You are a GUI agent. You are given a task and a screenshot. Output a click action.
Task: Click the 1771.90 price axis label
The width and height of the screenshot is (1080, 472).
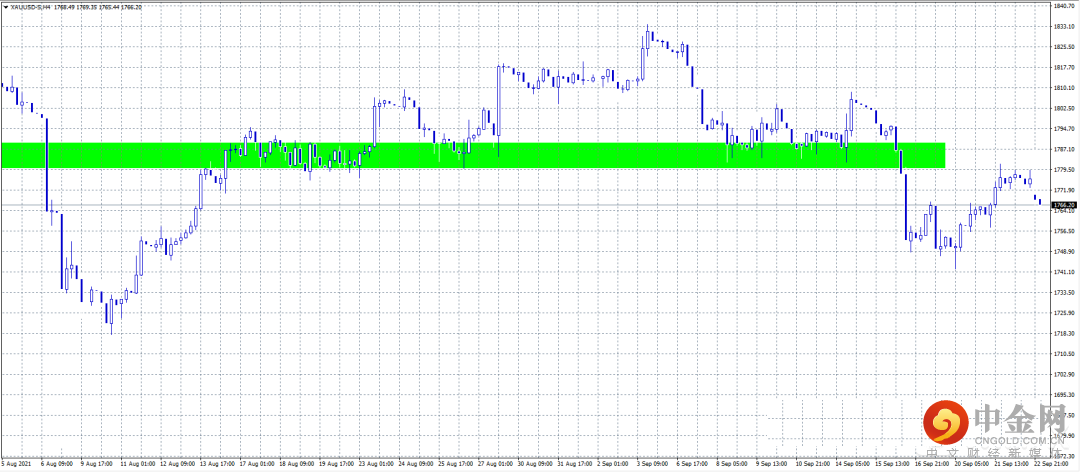click(1065, 190)
